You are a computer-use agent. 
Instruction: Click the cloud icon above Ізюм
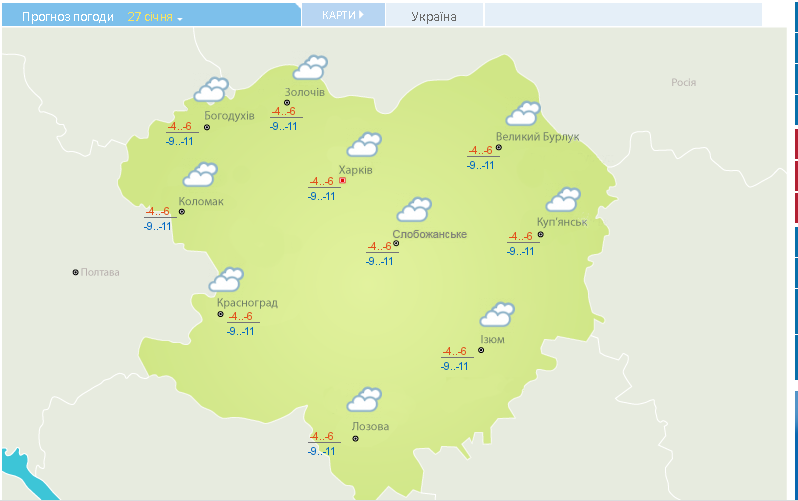tap(497, 315)
